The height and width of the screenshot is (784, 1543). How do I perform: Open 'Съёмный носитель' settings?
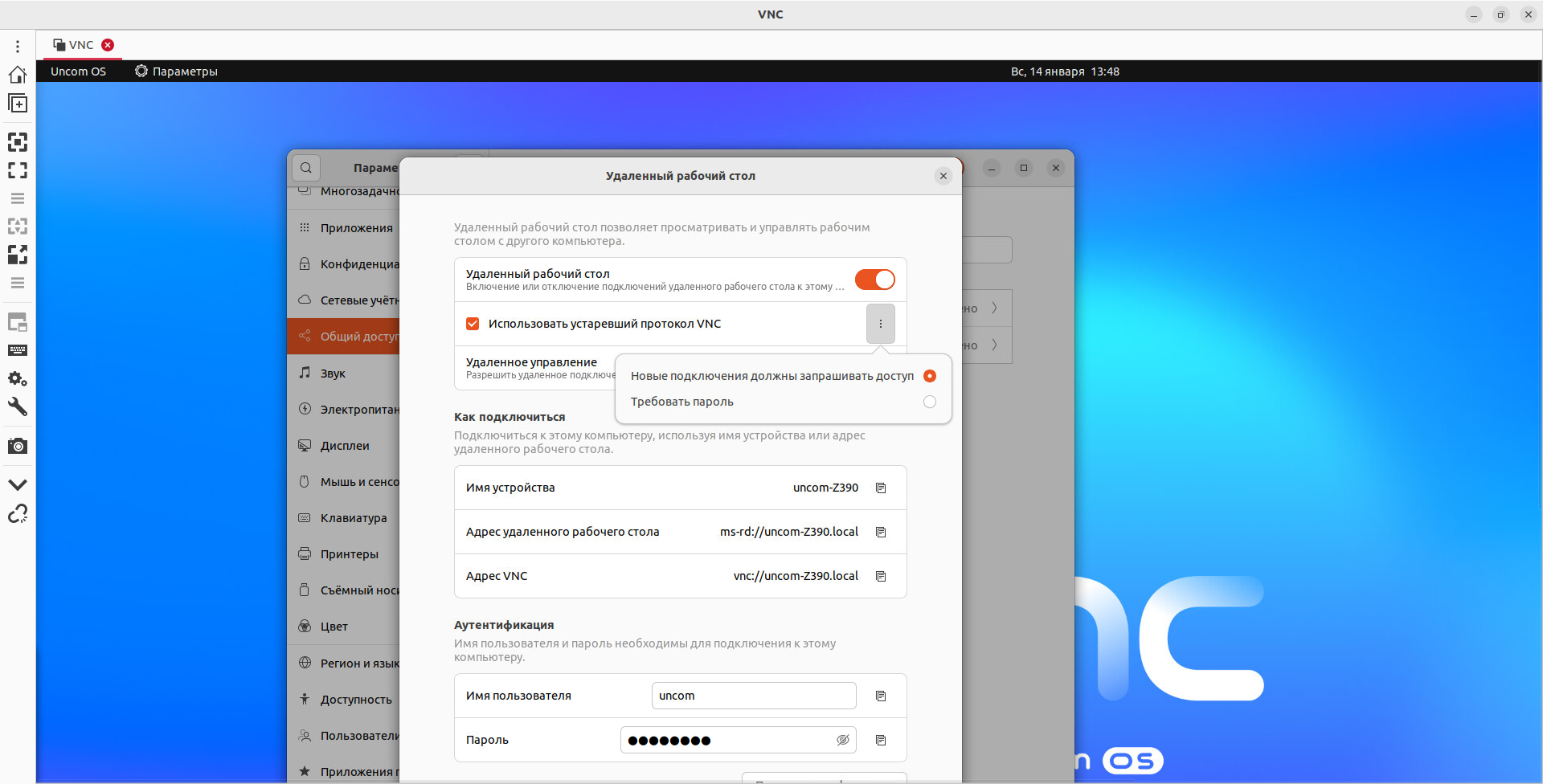(x=343, y=590)
